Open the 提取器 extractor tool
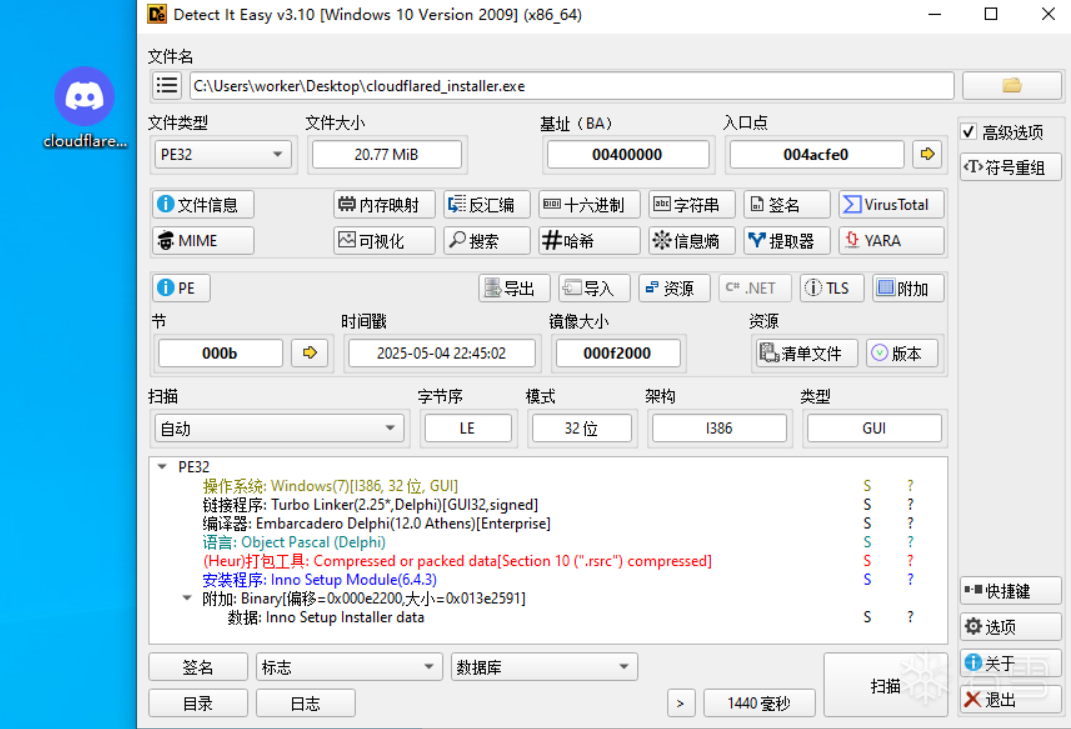 tap(786, 240)
